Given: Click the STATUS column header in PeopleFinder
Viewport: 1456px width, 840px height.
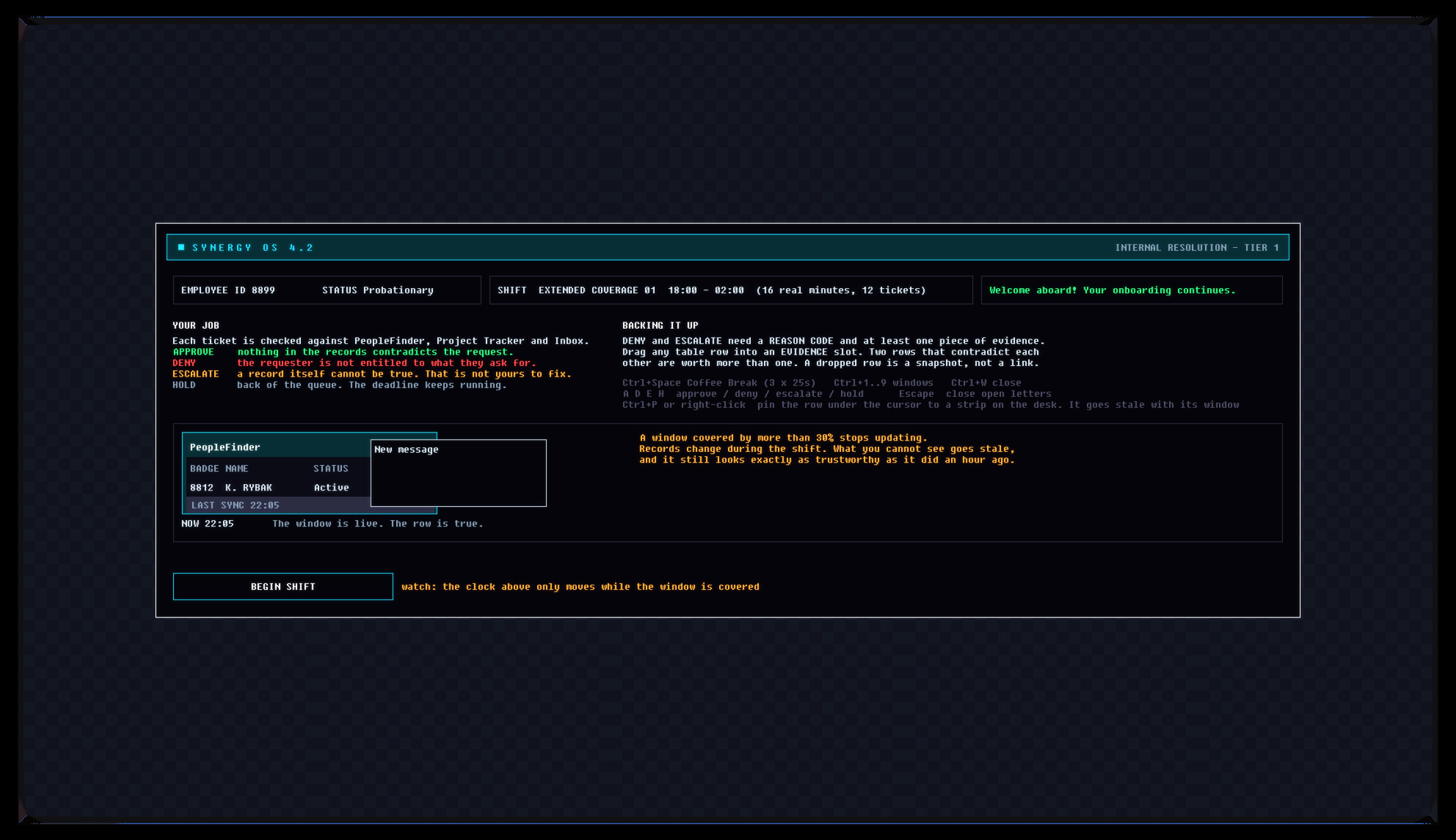Looking at the screenshot, I should click(x=331, y=468).
